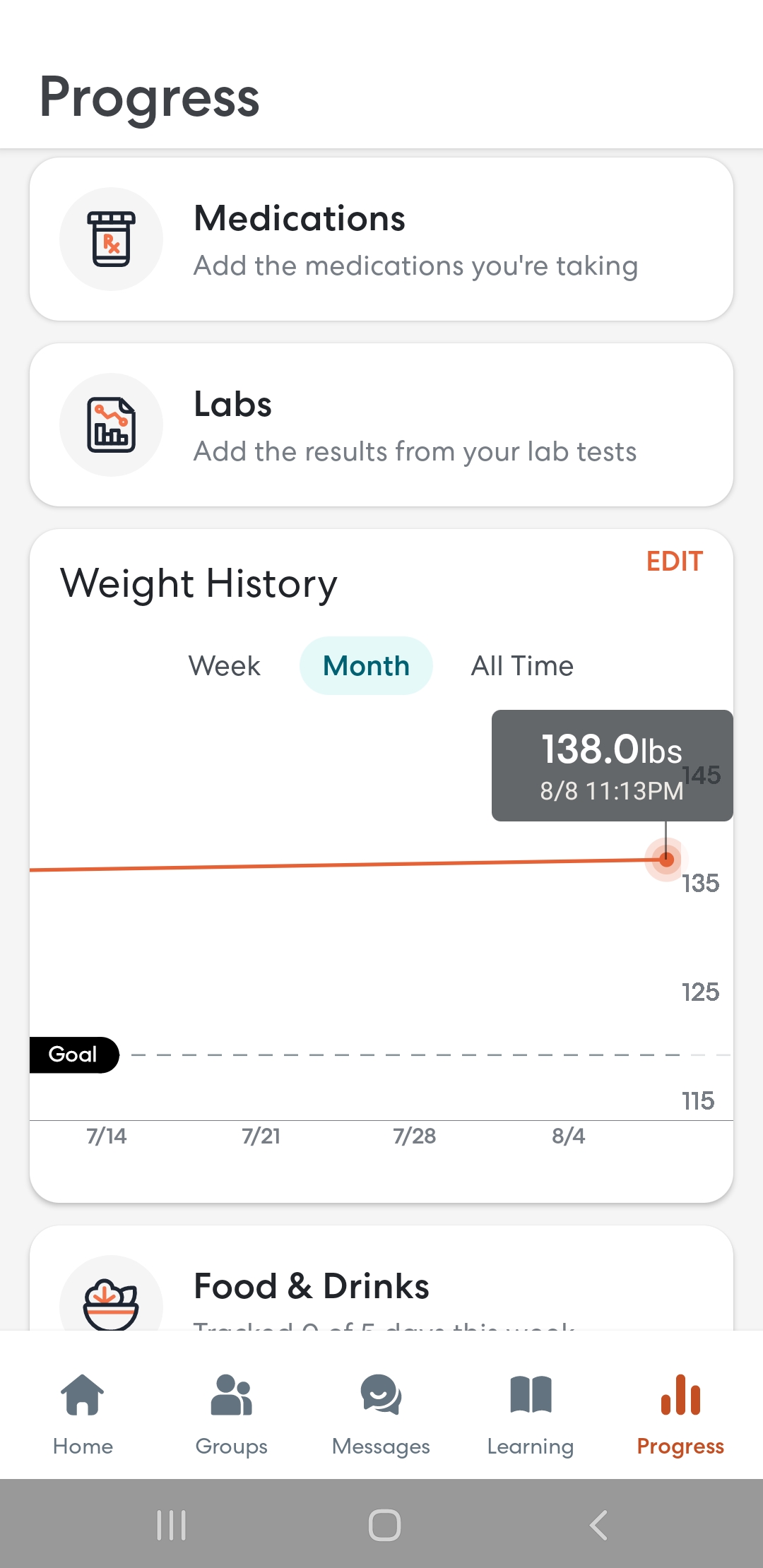This screenshot has width=763, height=1568.
Task: Open the Medications card title
Action: tap(300, 218)
